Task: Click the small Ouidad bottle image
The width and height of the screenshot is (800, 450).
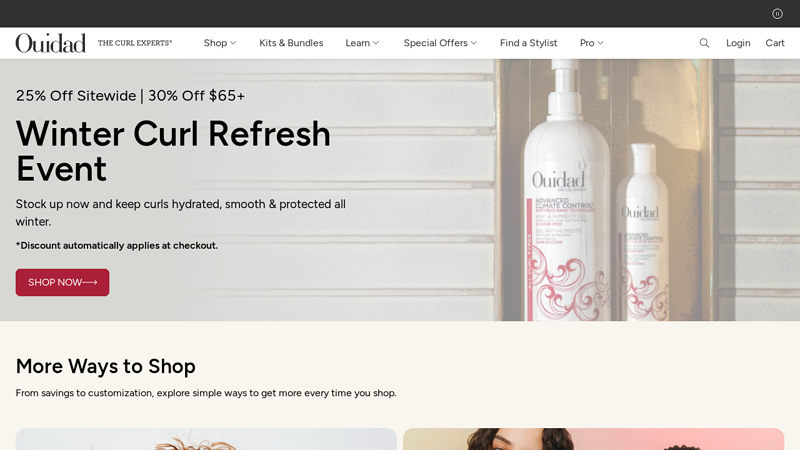Action: tap(642, 232)
